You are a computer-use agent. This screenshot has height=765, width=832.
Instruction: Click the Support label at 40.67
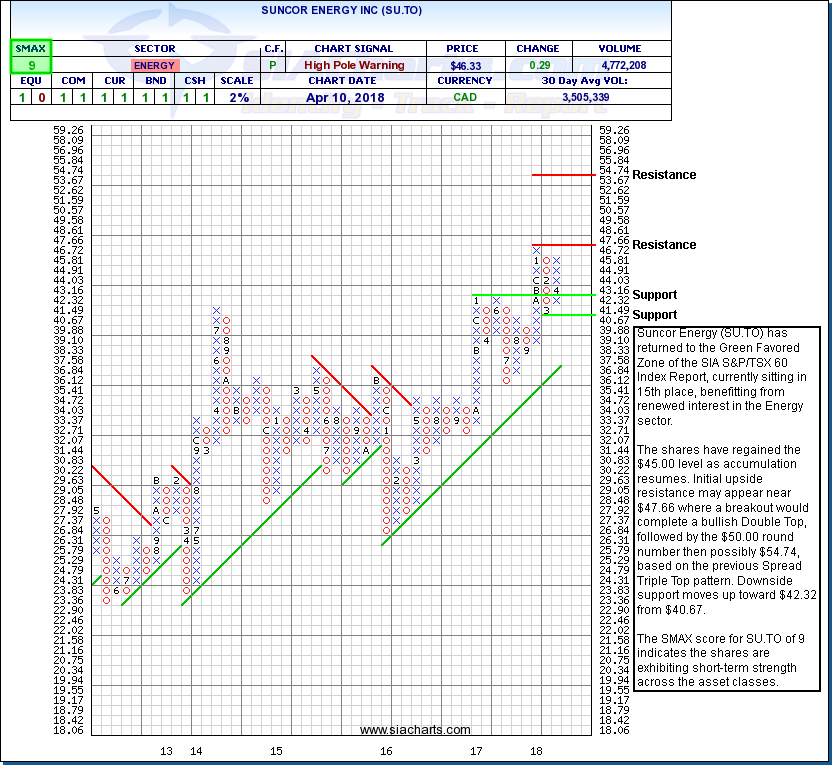coord(655,315)
